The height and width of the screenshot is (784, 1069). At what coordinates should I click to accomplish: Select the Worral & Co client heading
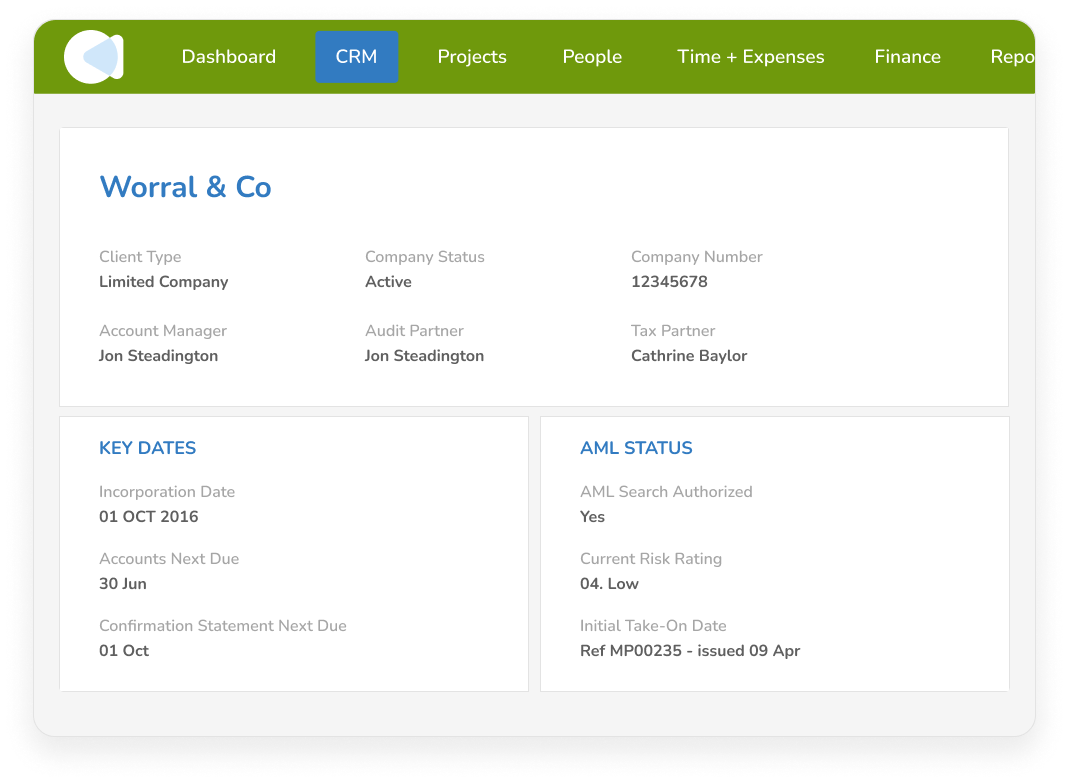click(185, 187)
